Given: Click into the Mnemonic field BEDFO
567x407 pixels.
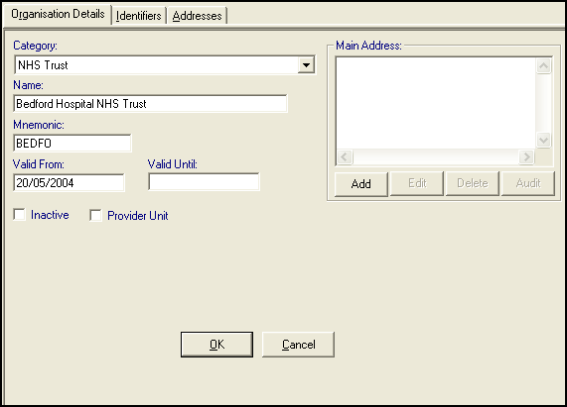Looking at the screenshot, I should [72, 143].
